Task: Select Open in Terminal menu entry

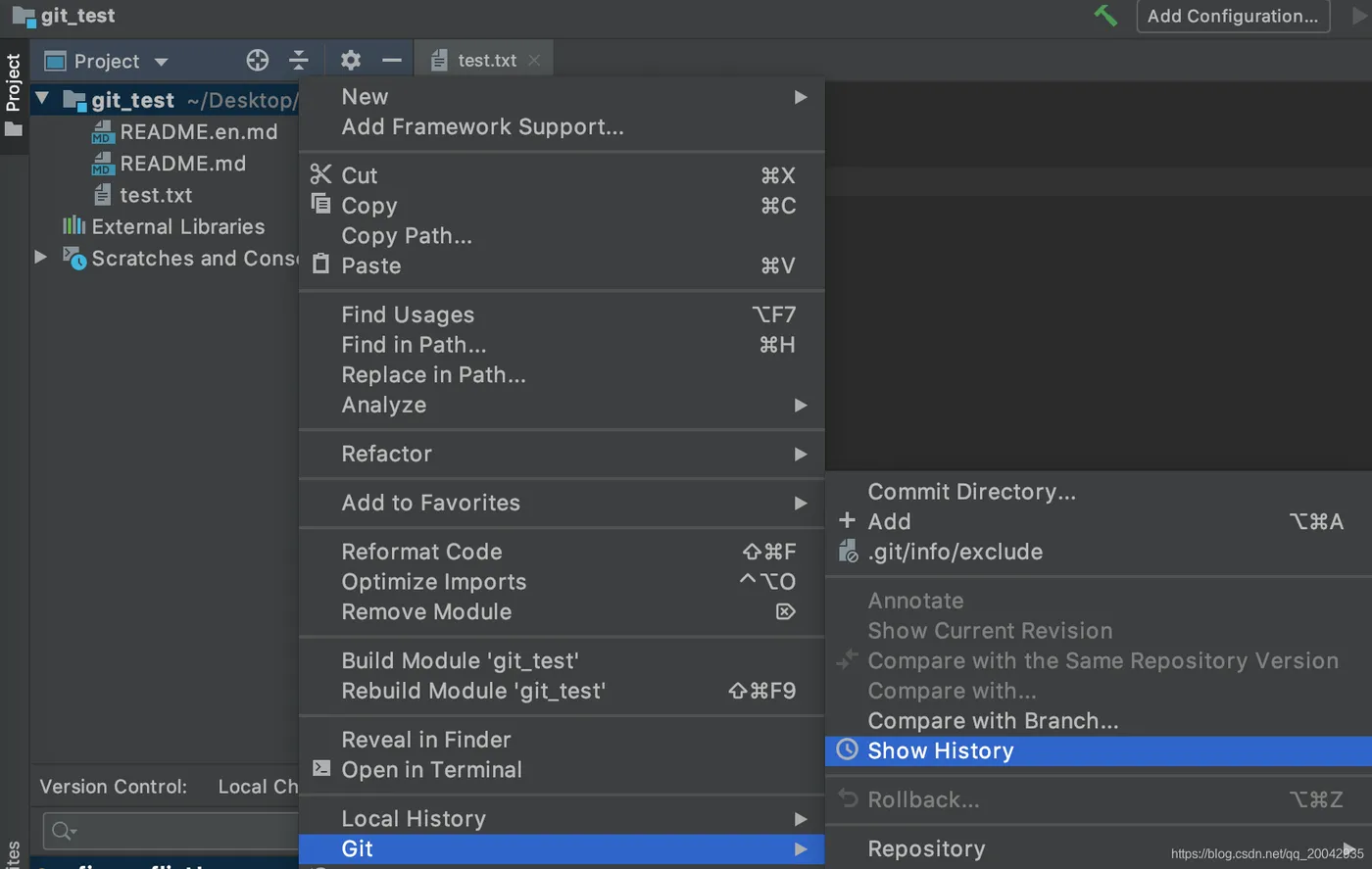Action: [431, 770]
